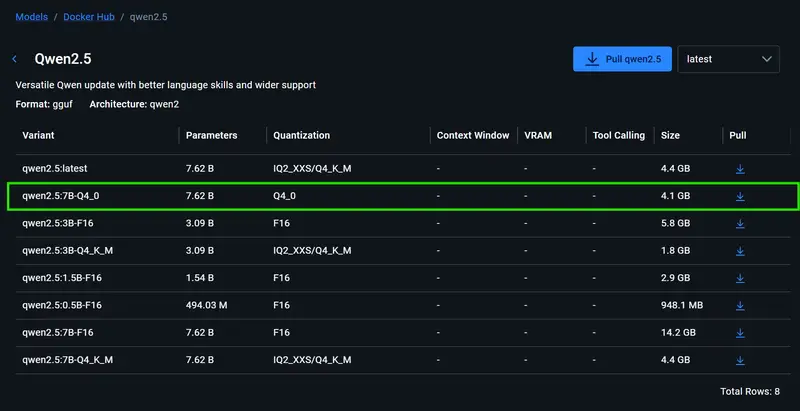Click the Architecture: qwen2 label
The height and width of the screenshot is (411, 800).
134,105
